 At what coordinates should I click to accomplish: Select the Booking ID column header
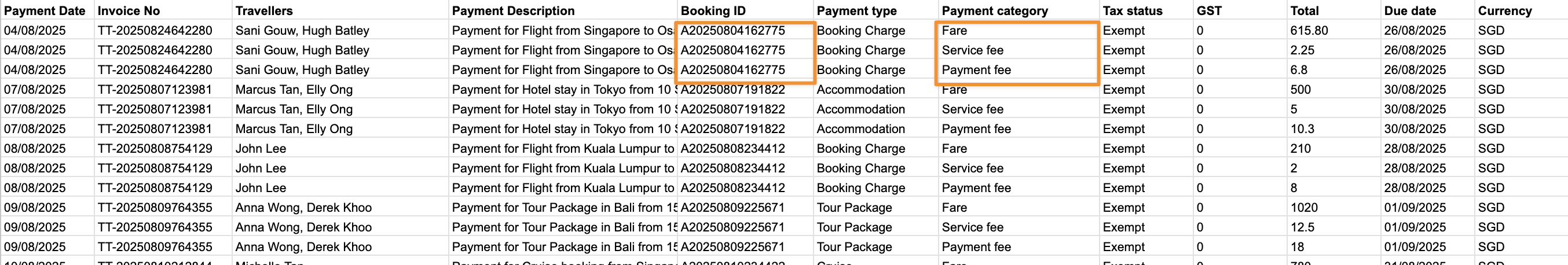point(745,10)
